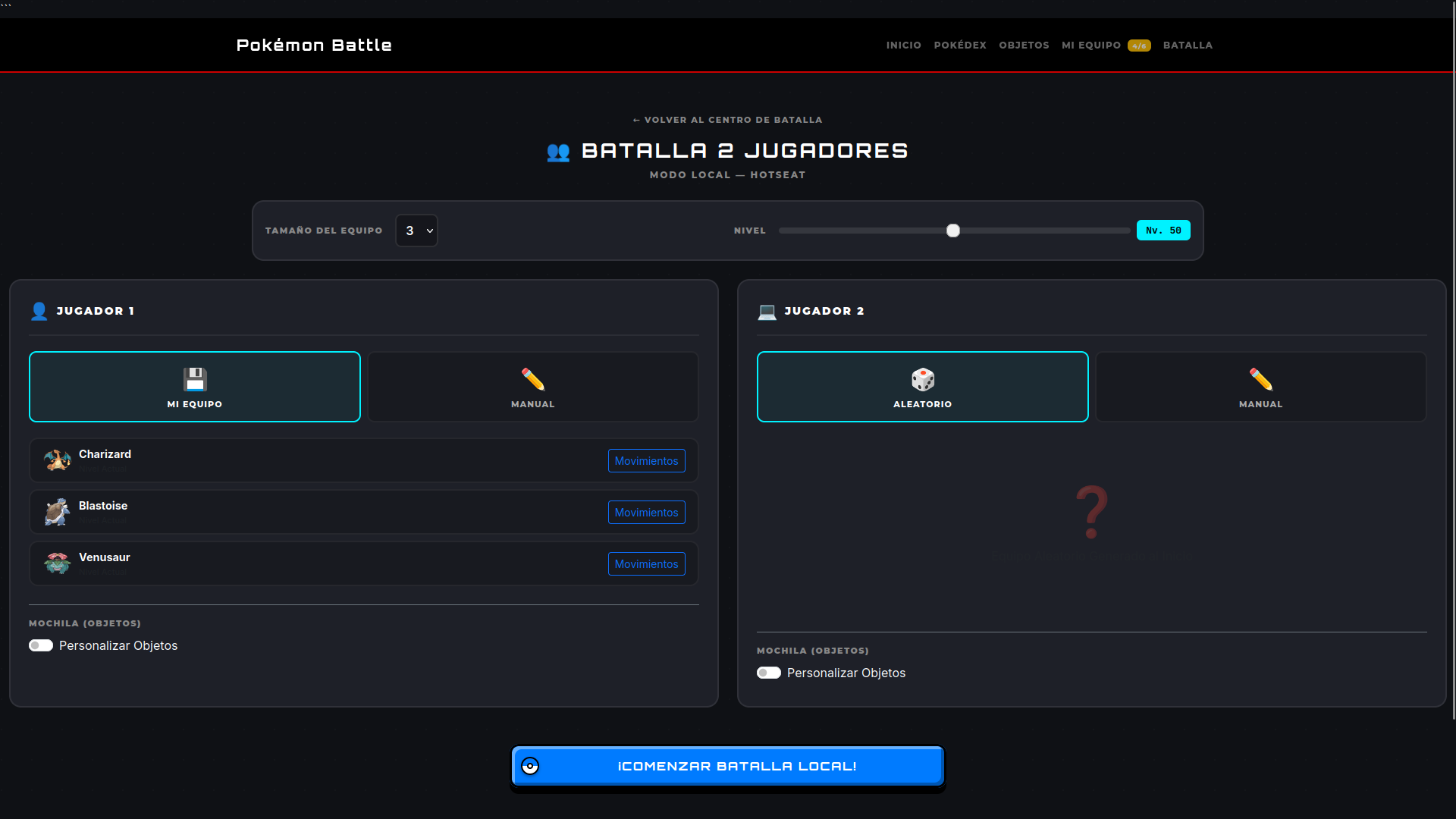Click Volver al Centro de Batalla link
Screen dimensions: 1456x819
pyautogui.click(x=728, y=120)
